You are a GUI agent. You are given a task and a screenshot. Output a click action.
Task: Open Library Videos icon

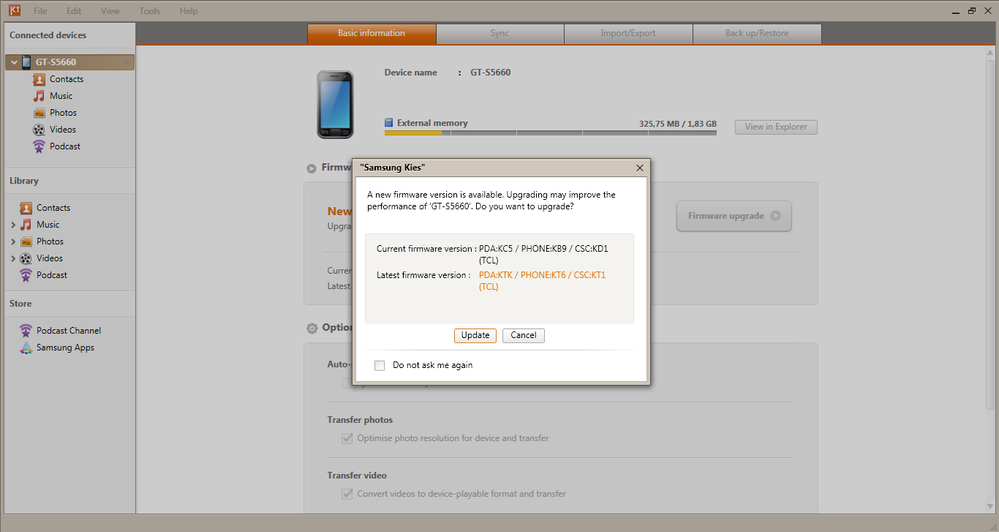[x=25, y=258]
